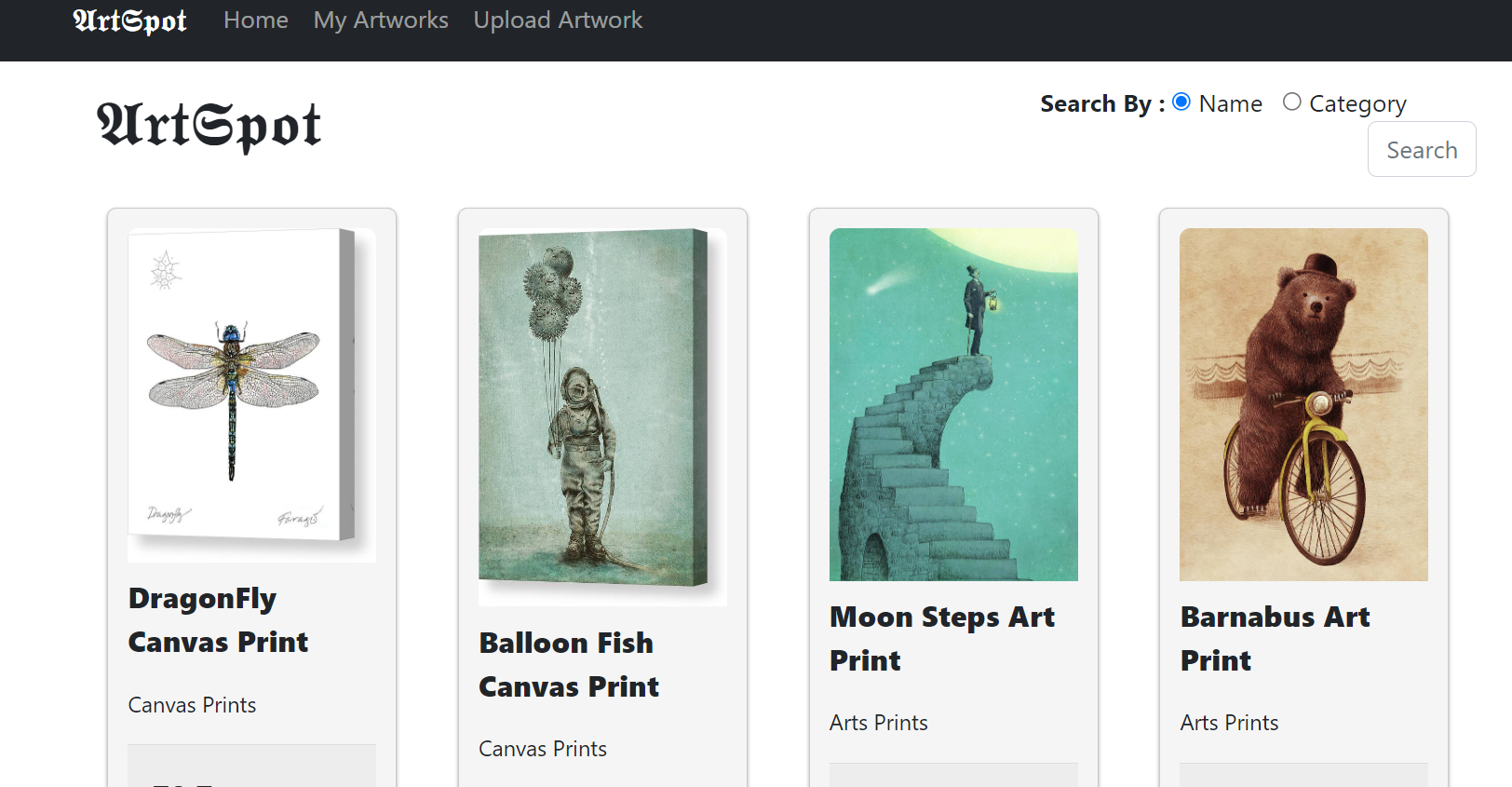The height and width of the screenshot is (787, 1512).
Task: Open the Moon Steps staircase image
Action: 953,404
